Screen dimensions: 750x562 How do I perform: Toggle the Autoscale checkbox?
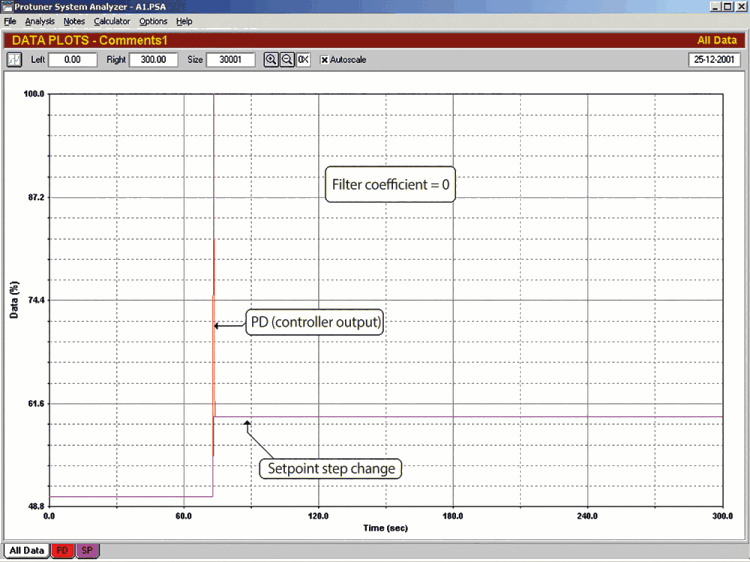tap(325, 60)
